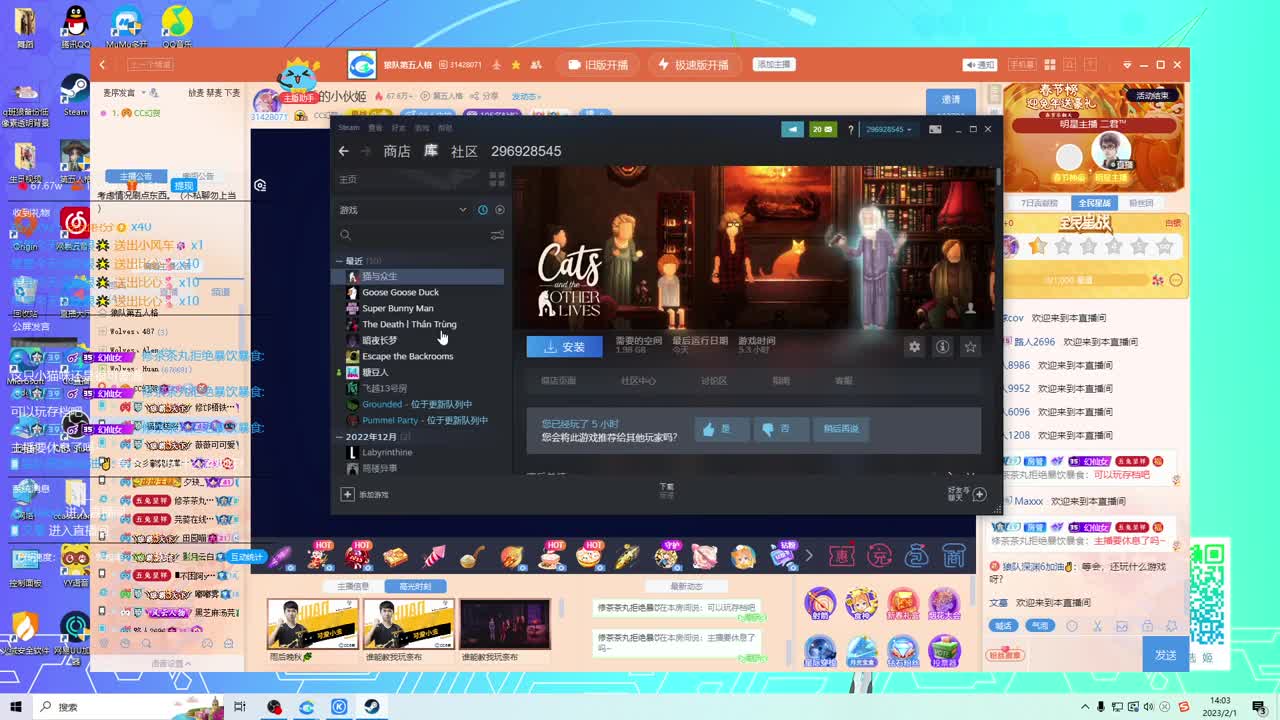1280x720 pixels.
Task: Open game settings gear icon
Action: point(914,347)
